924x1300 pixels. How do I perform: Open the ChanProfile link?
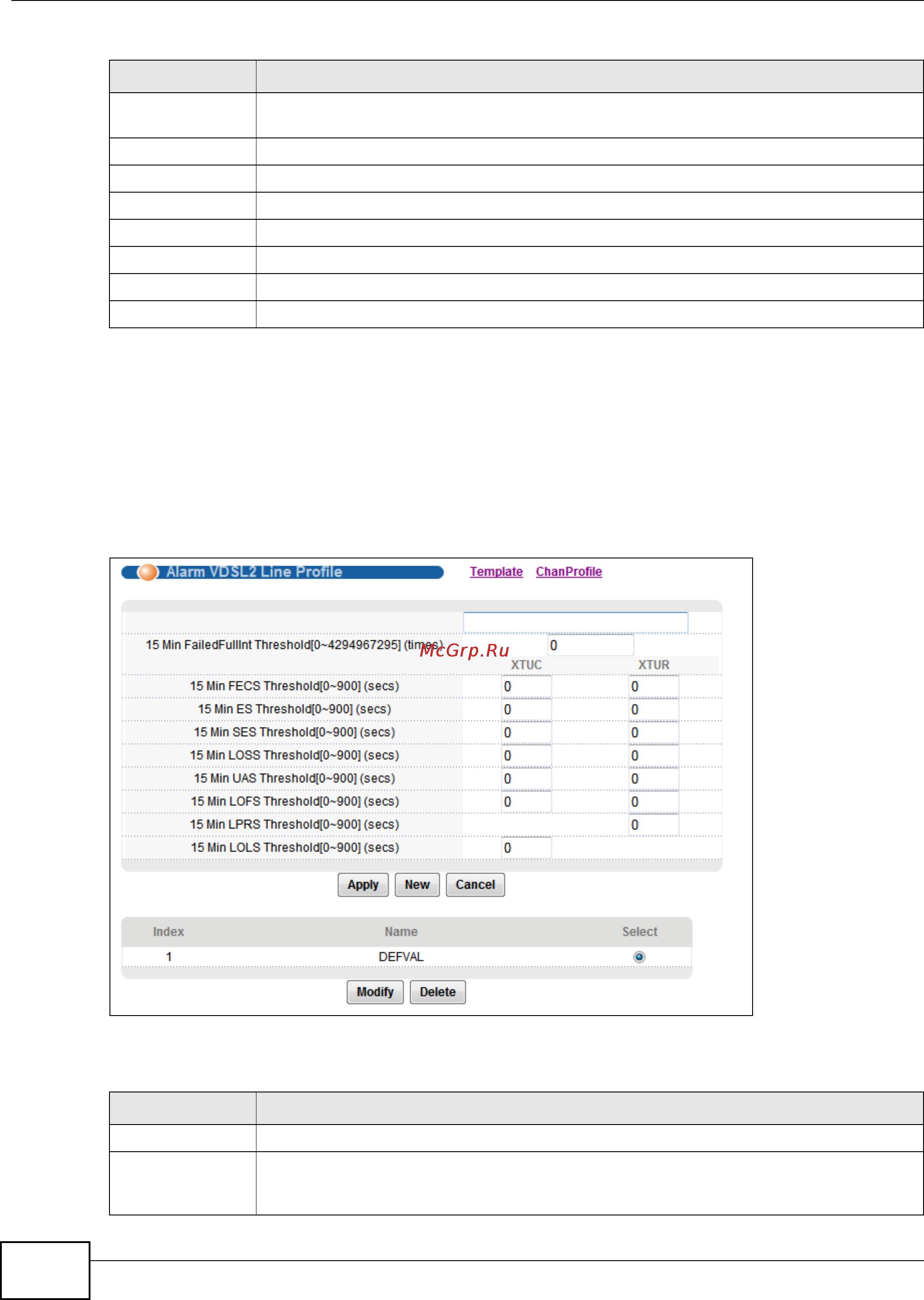pos(569,572)
